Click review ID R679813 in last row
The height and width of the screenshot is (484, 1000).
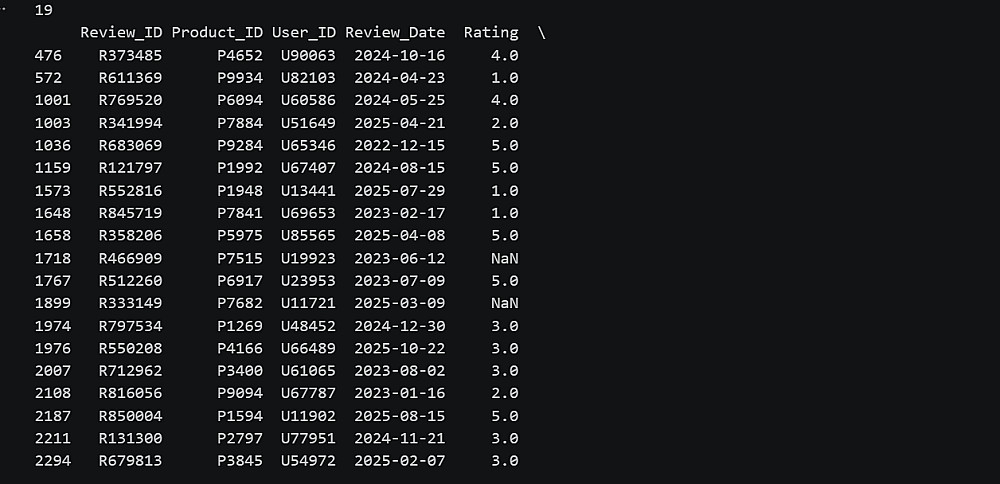(x=130, y=461)
